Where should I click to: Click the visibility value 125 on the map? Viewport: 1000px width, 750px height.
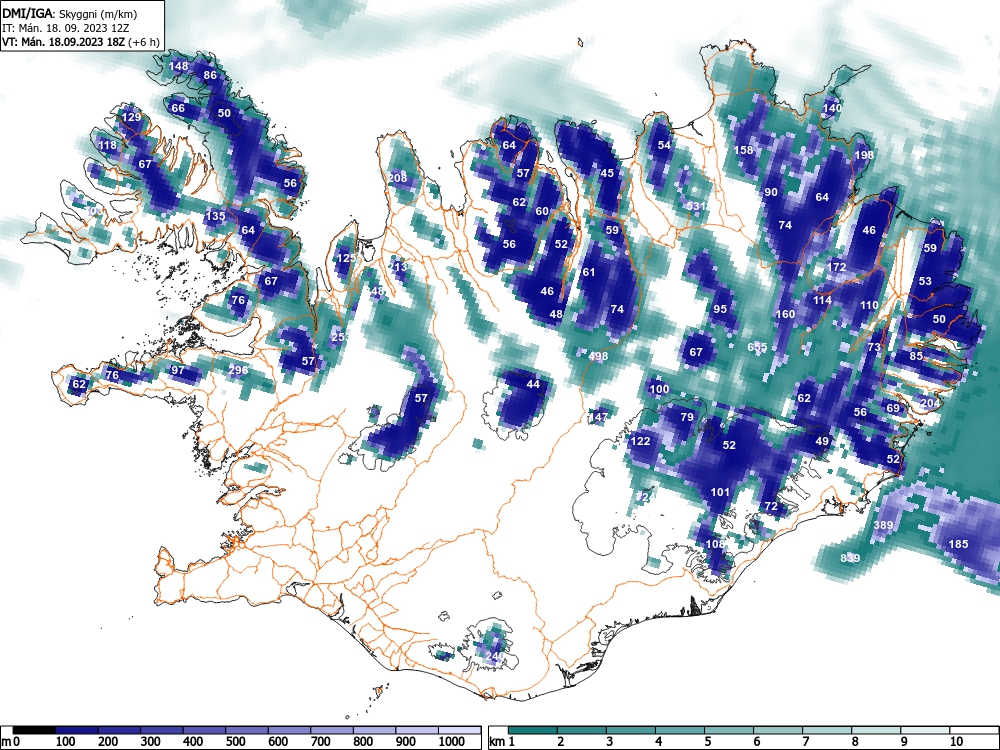(346, 258)
